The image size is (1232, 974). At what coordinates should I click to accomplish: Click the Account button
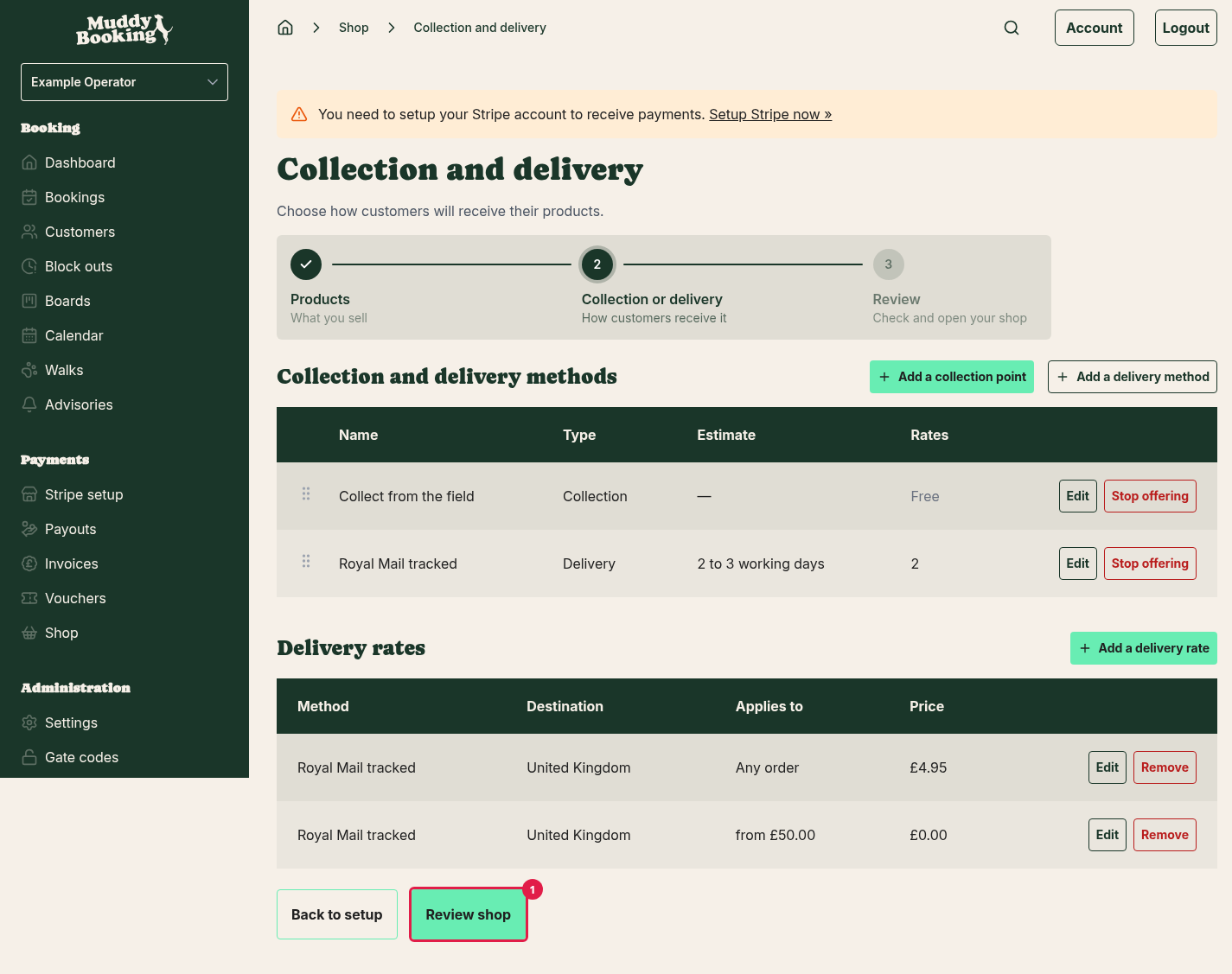[x=1095, y=28]
